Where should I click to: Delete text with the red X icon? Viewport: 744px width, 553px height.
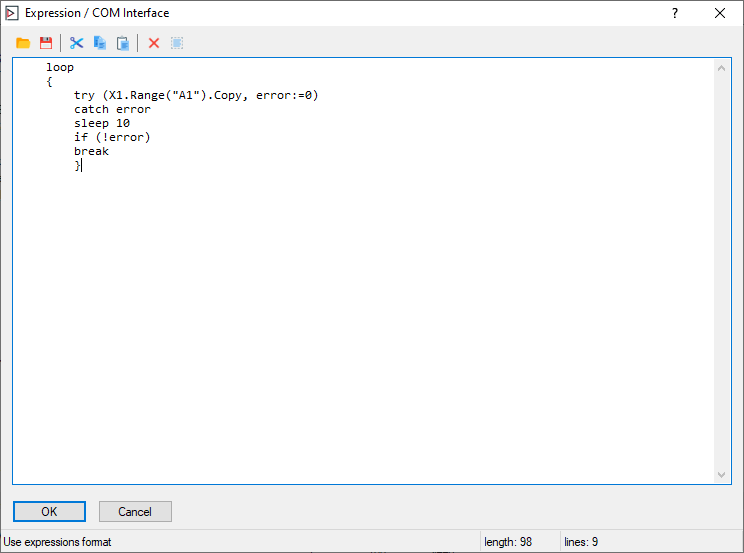pyautogui.click(x=154, y=43)
